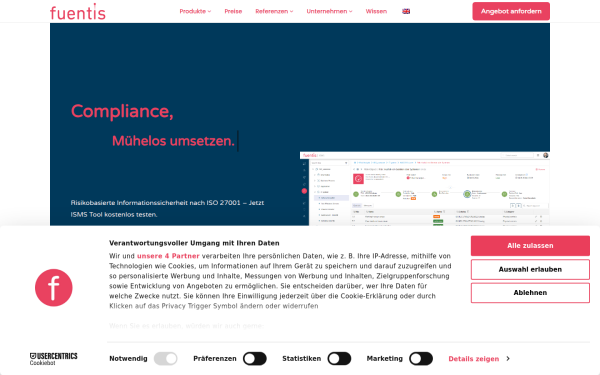The width and height of the screenshot is (600, 375).
Task: Click the round fuentis 'f' cookie banner logo
Action: 54,288
